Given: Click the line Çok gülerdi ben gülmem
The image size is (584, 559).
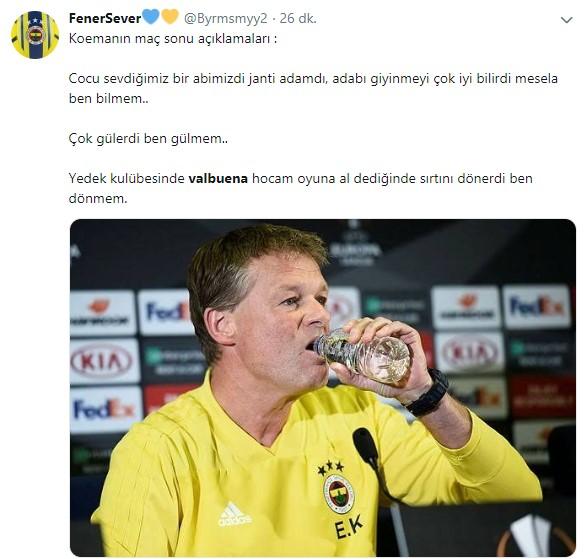Looking at the screenshot, I should pyautogui.click(x=148, y=138).
